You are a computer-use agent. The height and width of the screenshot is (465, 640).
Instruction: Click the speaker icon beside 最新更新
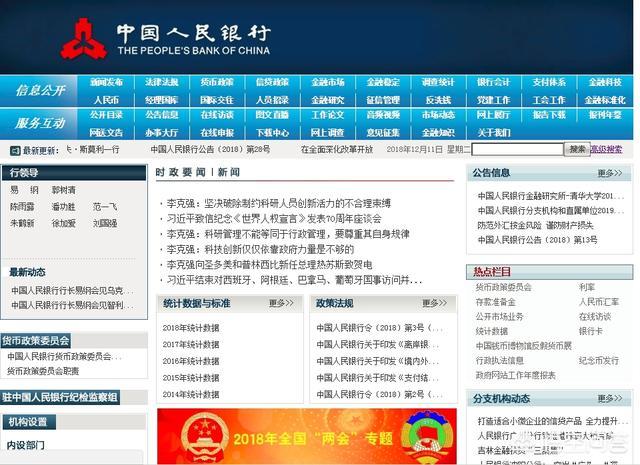tap(15, 151)
